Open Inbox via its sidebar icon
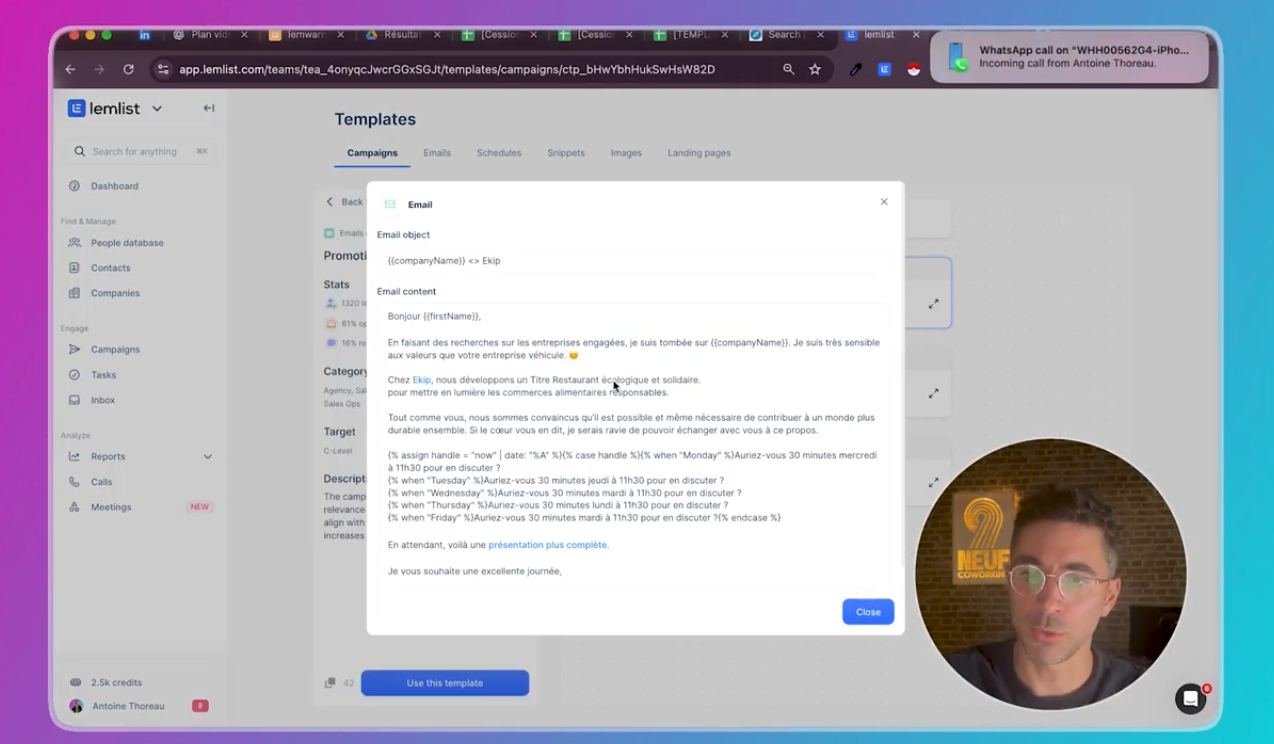Viewport: 1274px width, 744px height. coord(74,400)
